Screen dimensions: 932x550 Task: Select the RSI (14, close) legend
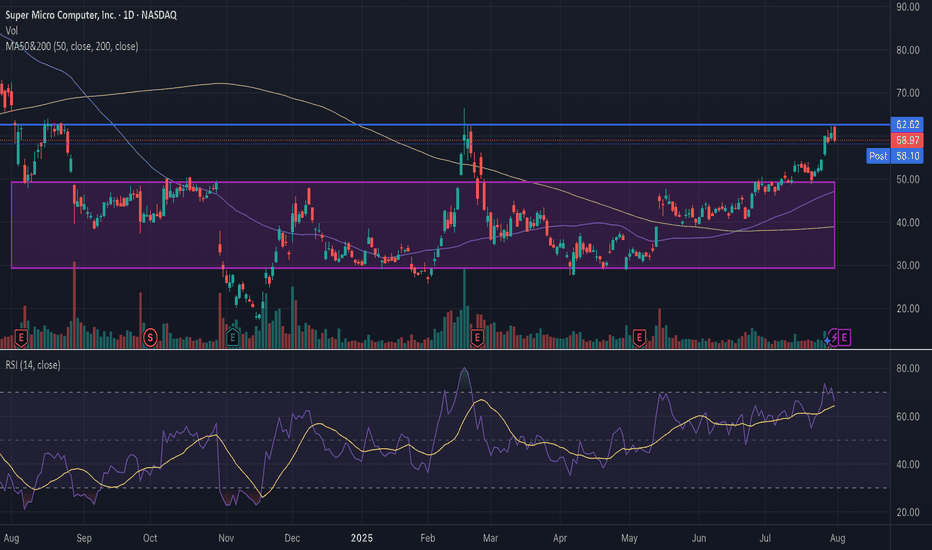[33, 365]
